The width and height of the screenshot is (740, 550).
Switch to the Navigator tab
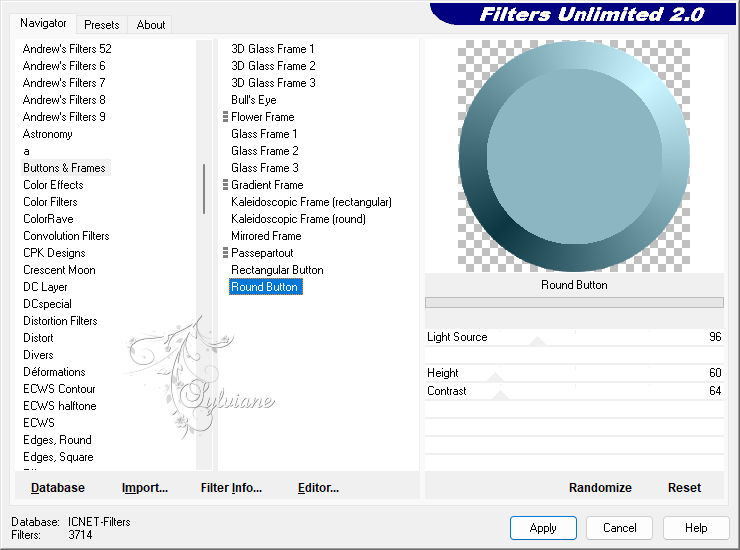[x=43, y=23]
